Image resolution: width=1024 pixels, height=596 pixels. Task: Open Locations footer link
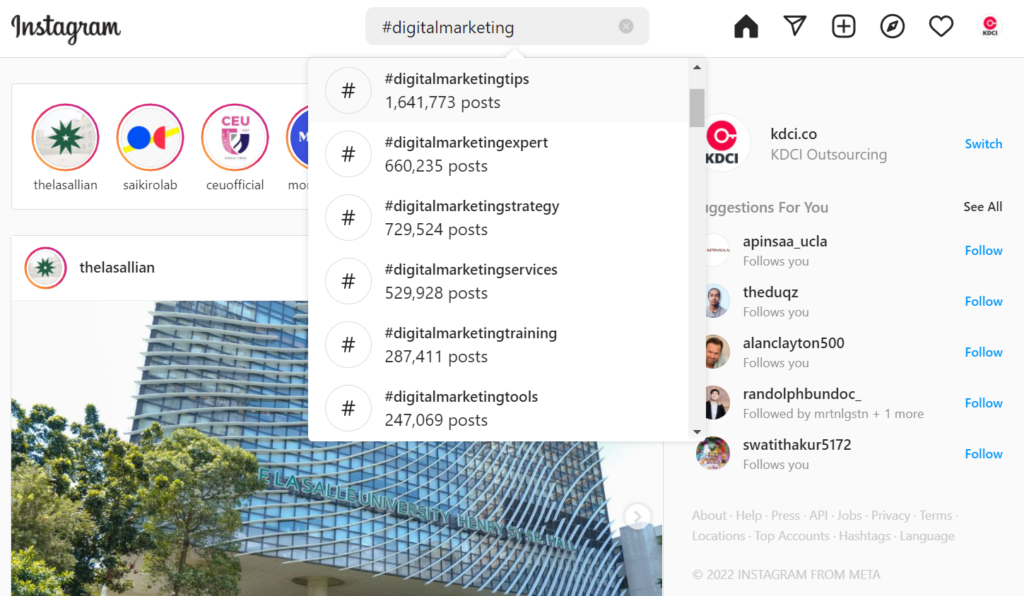pyautogui.click(x=718, y=536)
